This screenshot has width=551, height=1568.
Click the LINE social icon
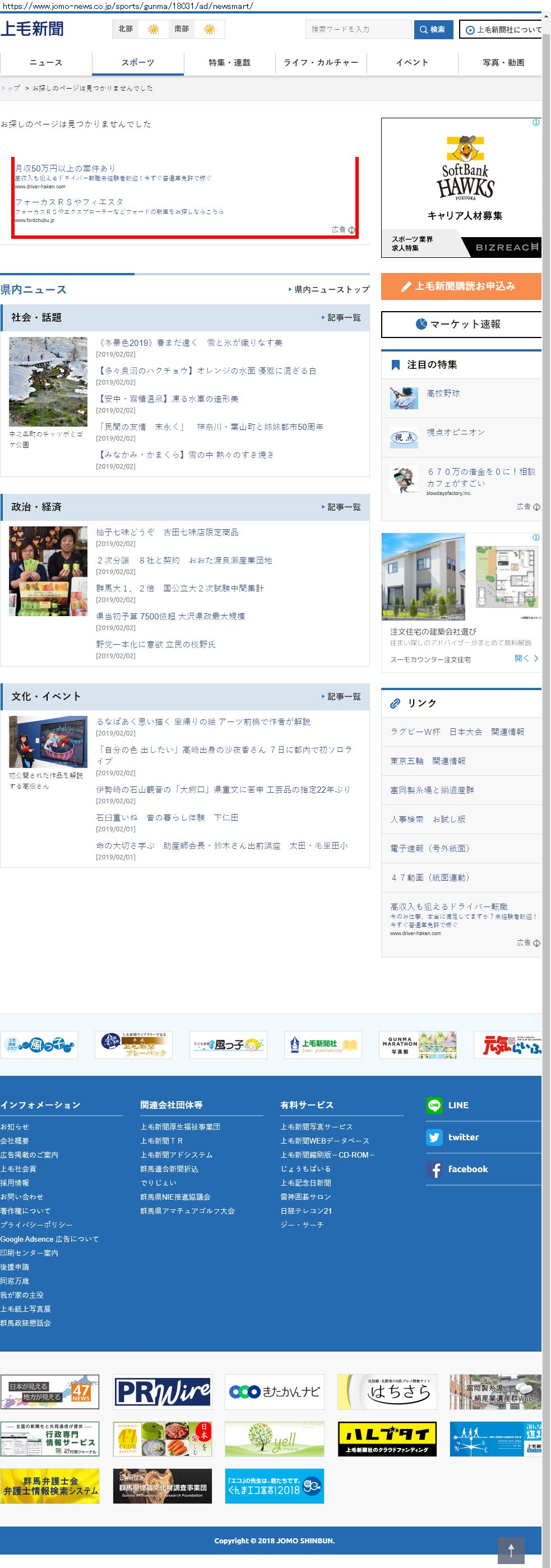point(434,1105)
